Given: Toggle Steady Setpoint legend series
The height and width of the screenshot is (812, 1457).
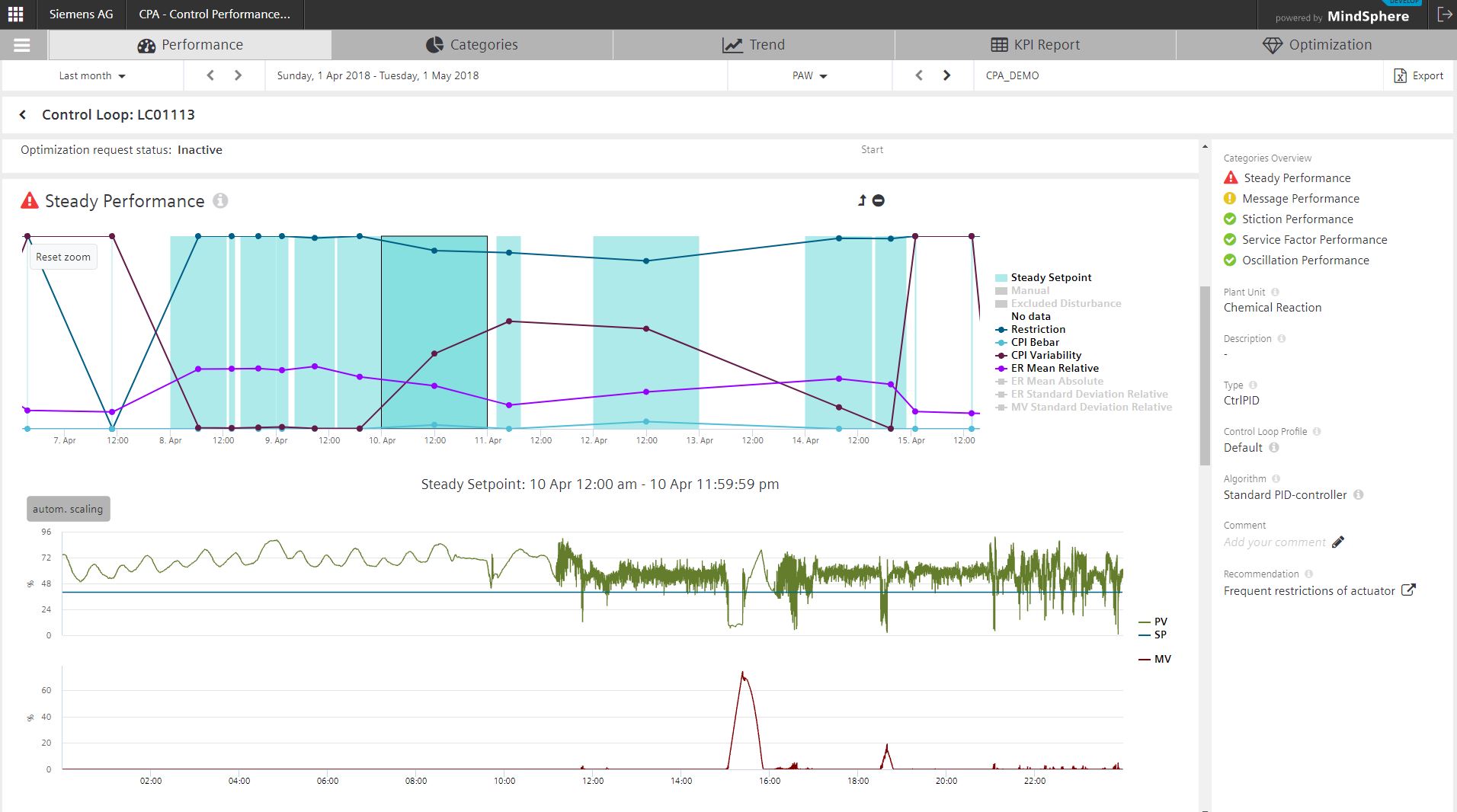Looking at the screenshot, I should [1050, 277].
